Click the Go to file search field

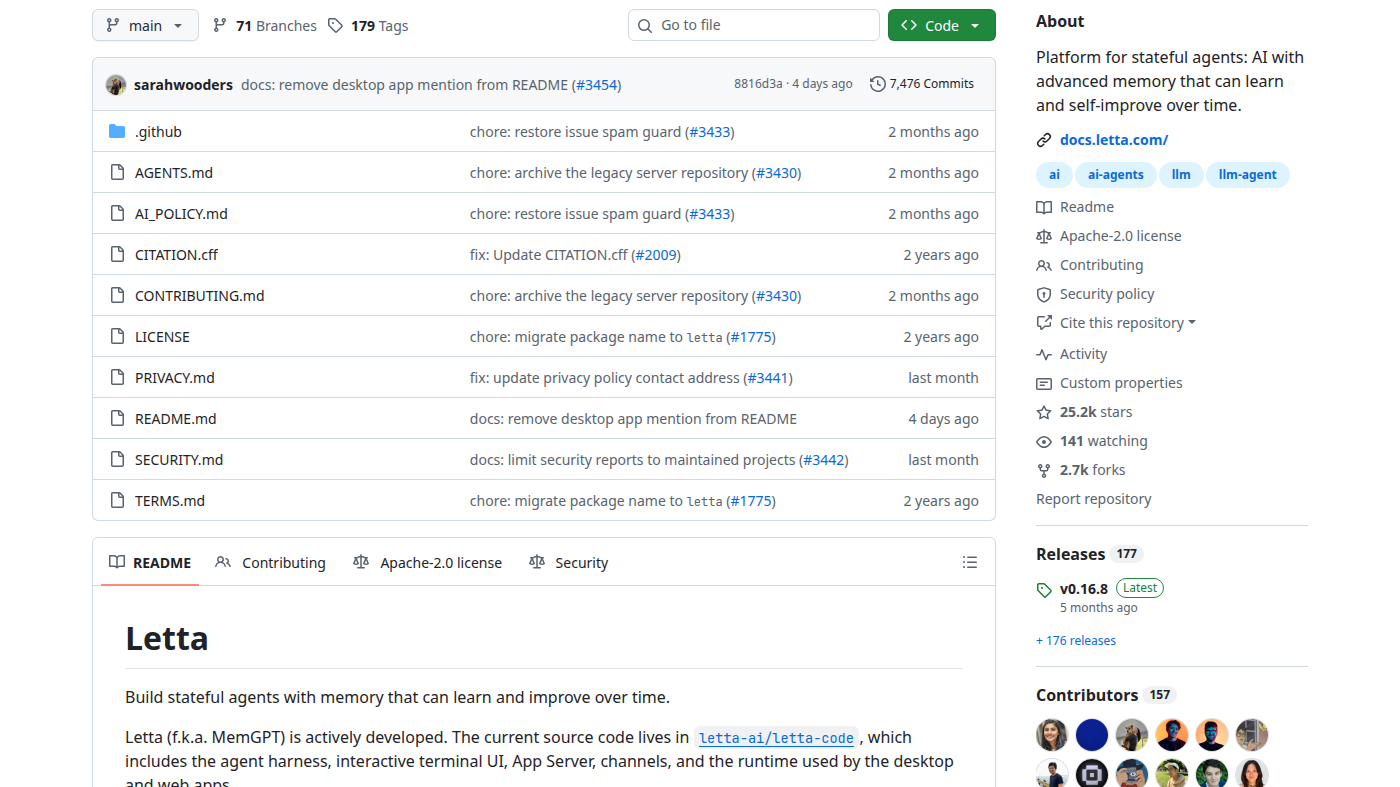pyautogui.click(x=754, y=26)
